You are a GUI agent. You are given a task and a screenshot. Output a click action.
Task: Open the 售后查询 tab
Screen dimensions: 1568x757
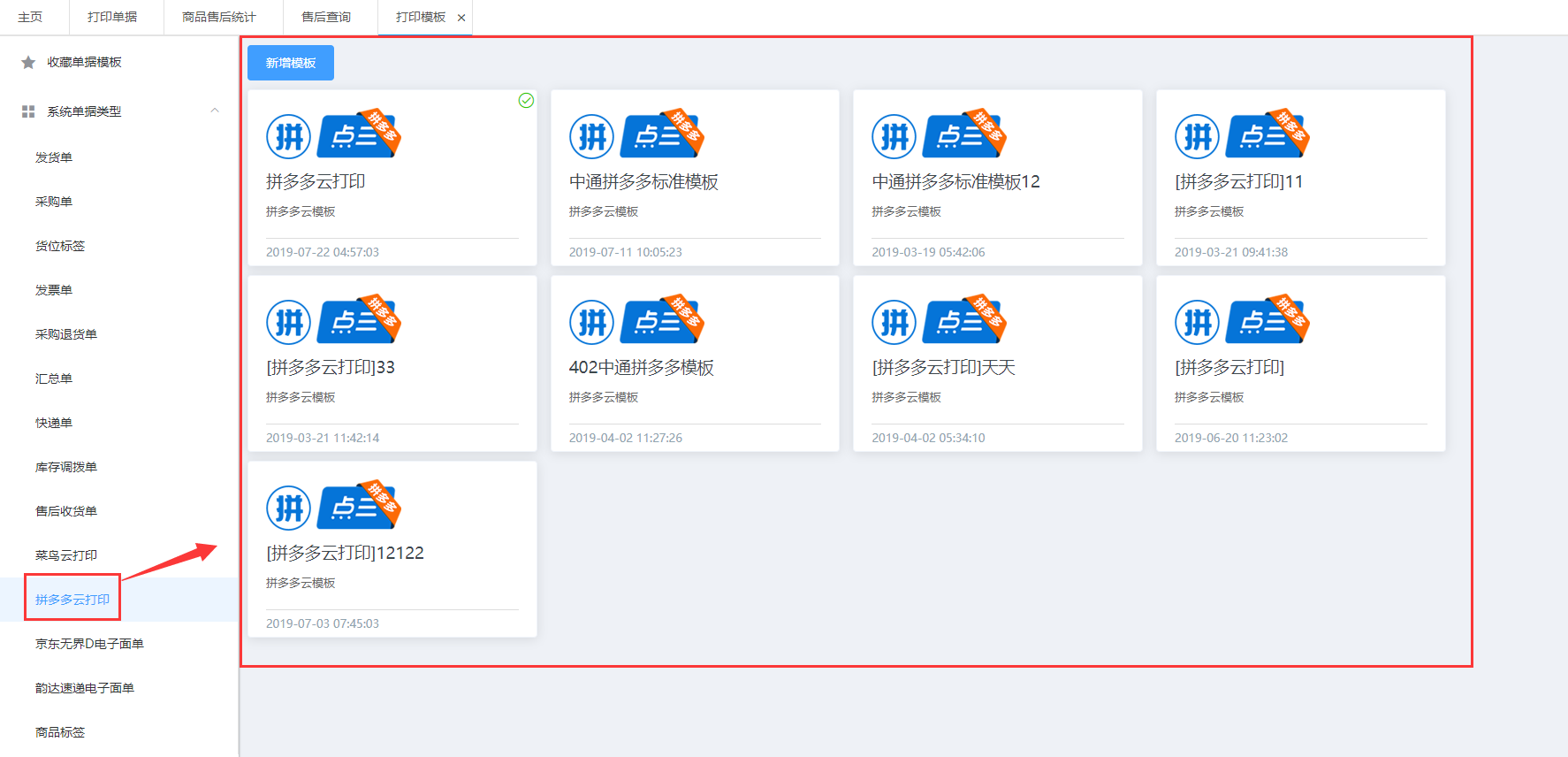click(x=326, y=17)
